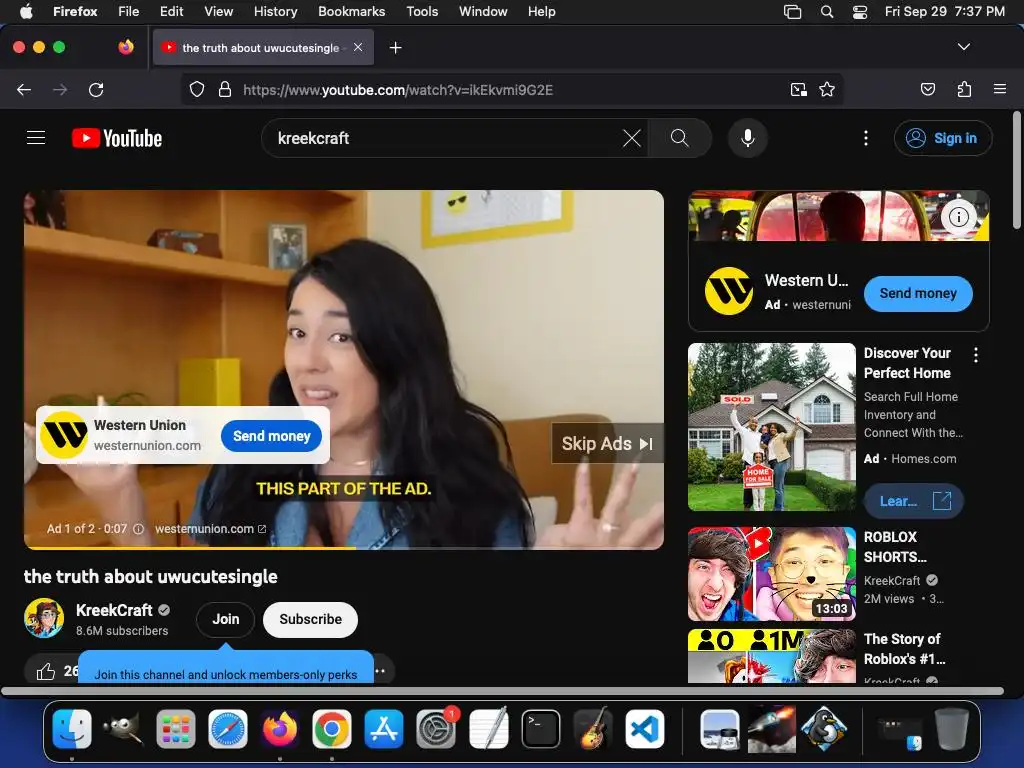Select the truth about uwucutesingle tab
This screenshot has width=1024, height=768.
point(261,48)
